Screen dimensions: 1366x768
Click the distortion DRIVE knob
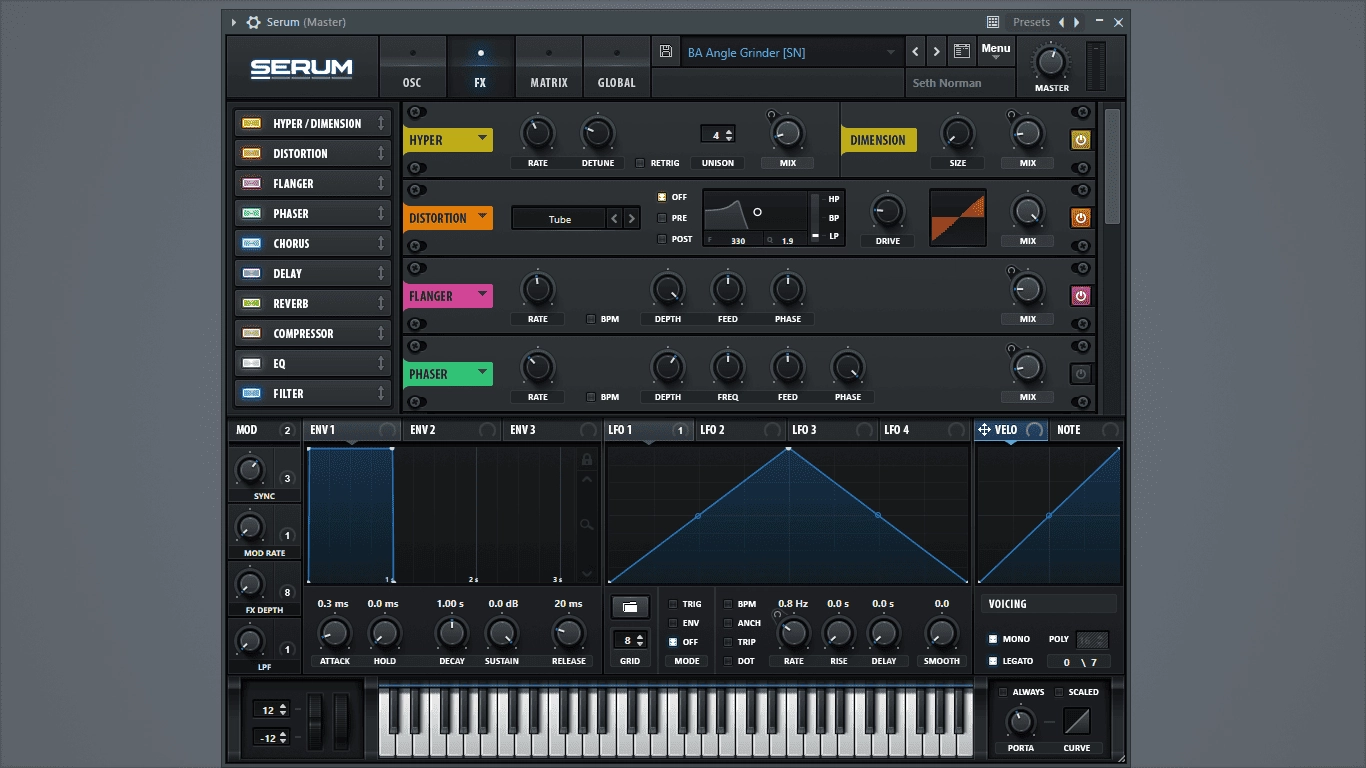[887, 212]
